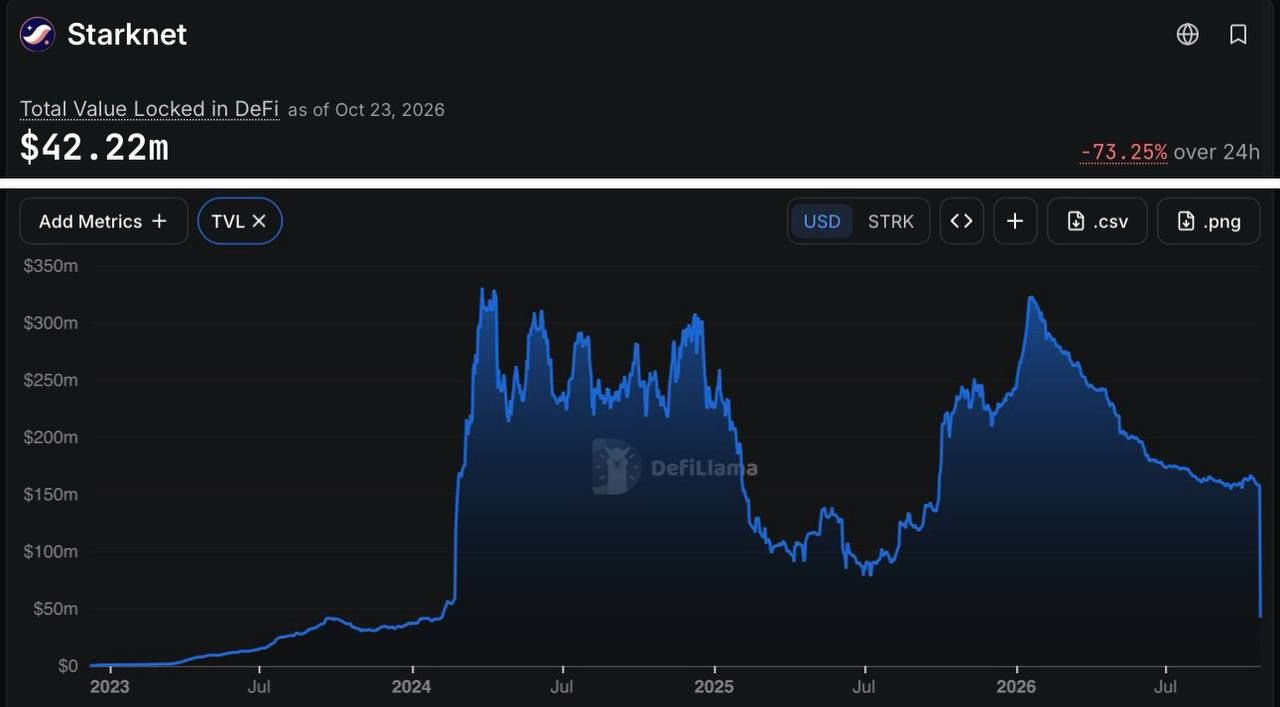
Task: Open the embed code icon button
Action: [x=961, y=221]
